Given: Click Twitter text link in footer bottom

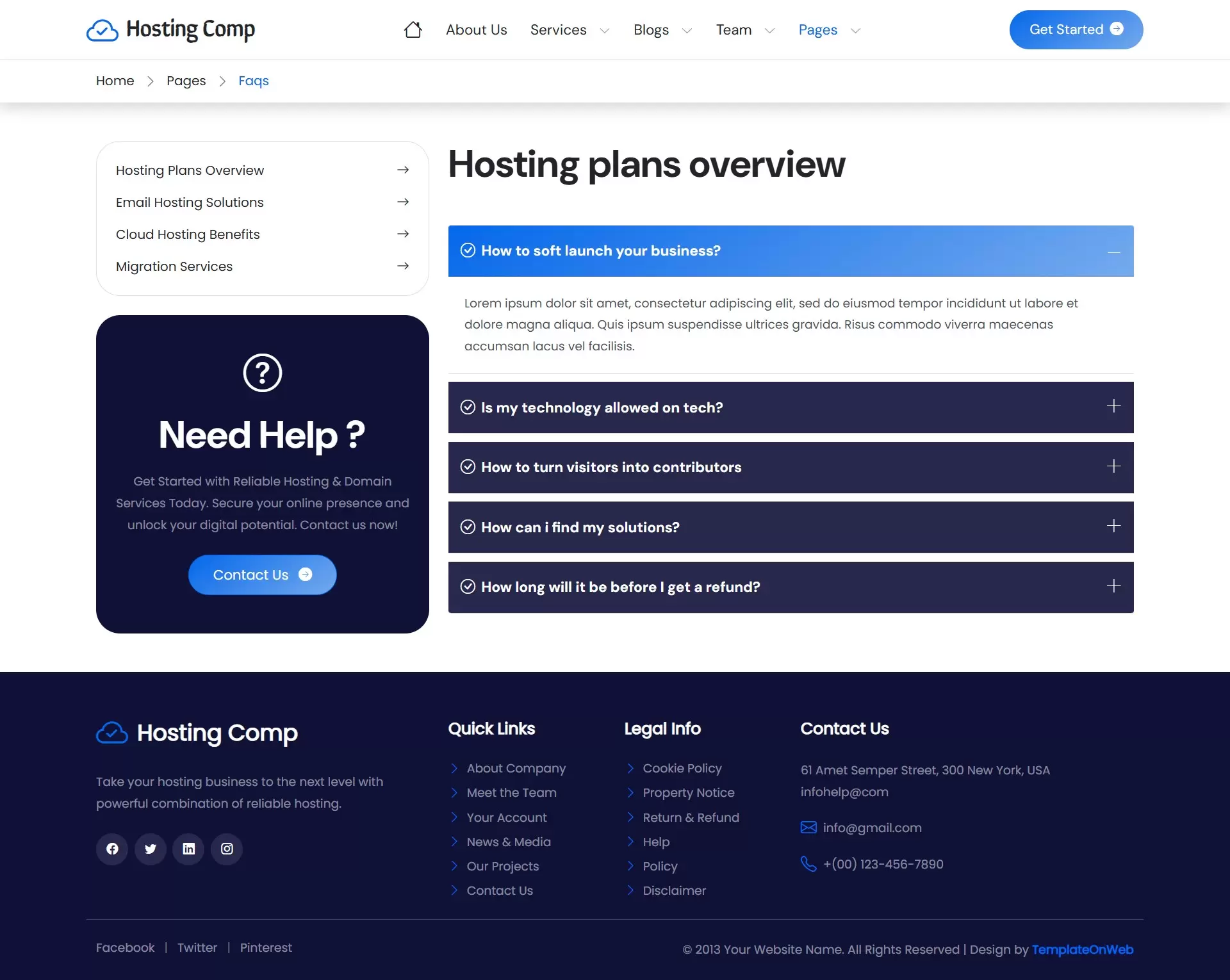Looking at the screenshot, I should click(x=197, y=947).
